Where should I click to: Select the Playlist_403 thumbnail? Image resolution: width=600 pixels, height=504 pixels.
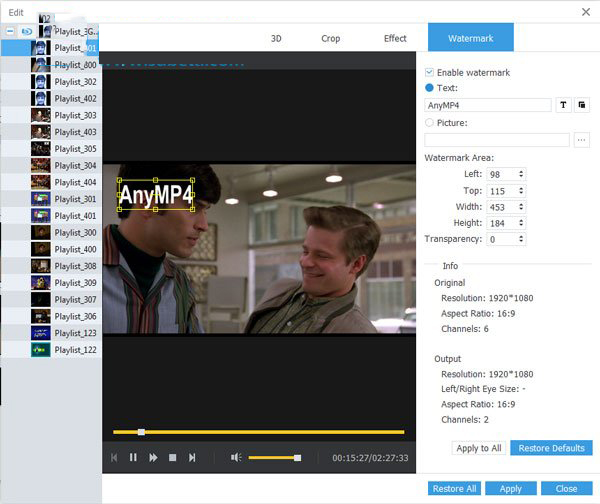(41, 132)
